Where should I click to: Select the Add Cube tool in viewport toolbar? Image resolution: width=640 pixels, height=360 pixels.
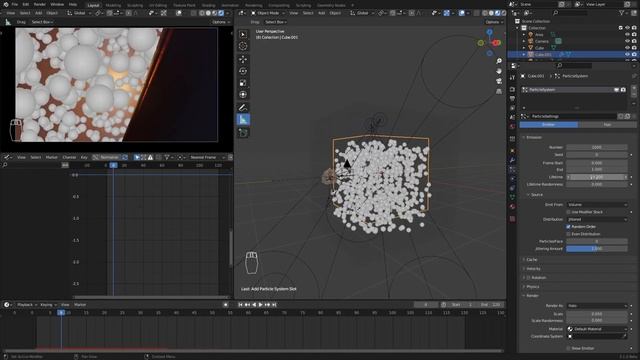pyautogui.click(x=243, y=133)
